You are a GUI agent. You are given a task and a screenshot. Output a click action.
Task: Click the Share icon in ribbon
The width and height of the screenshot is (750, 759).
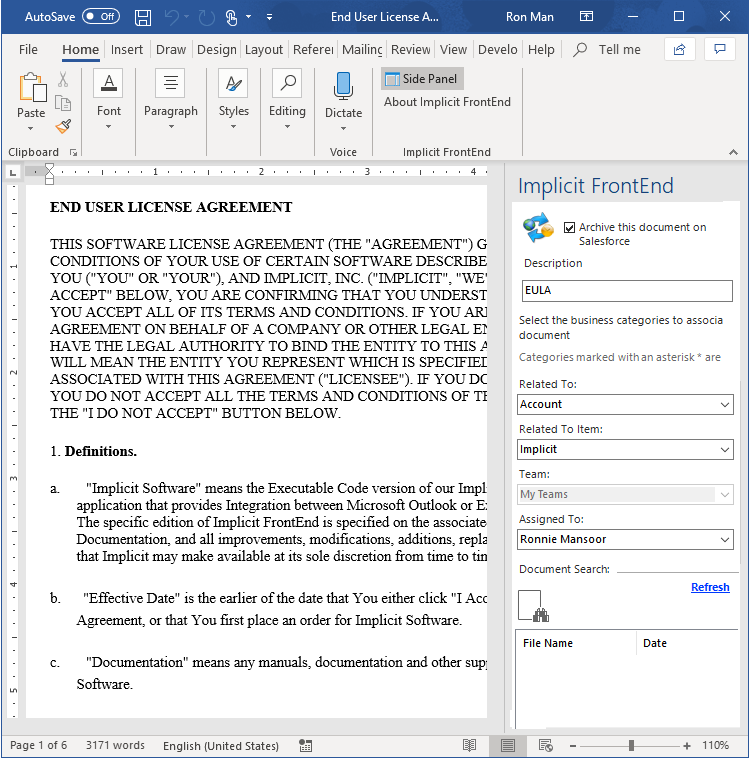[x=680, y=49]
